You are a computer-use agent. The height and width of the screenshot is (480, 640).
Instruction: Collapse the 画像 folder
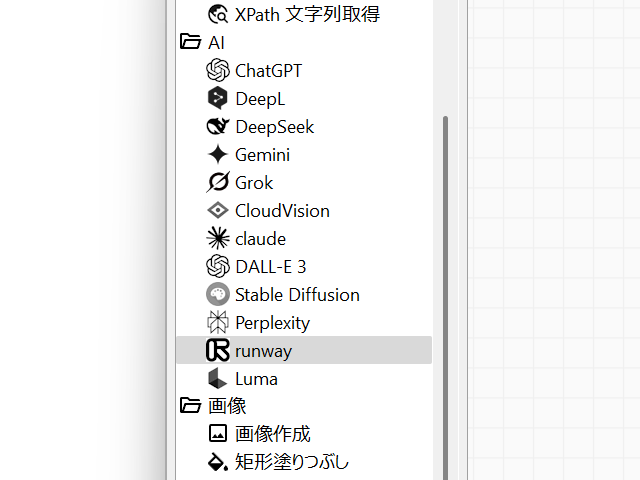tap(190, 405)
